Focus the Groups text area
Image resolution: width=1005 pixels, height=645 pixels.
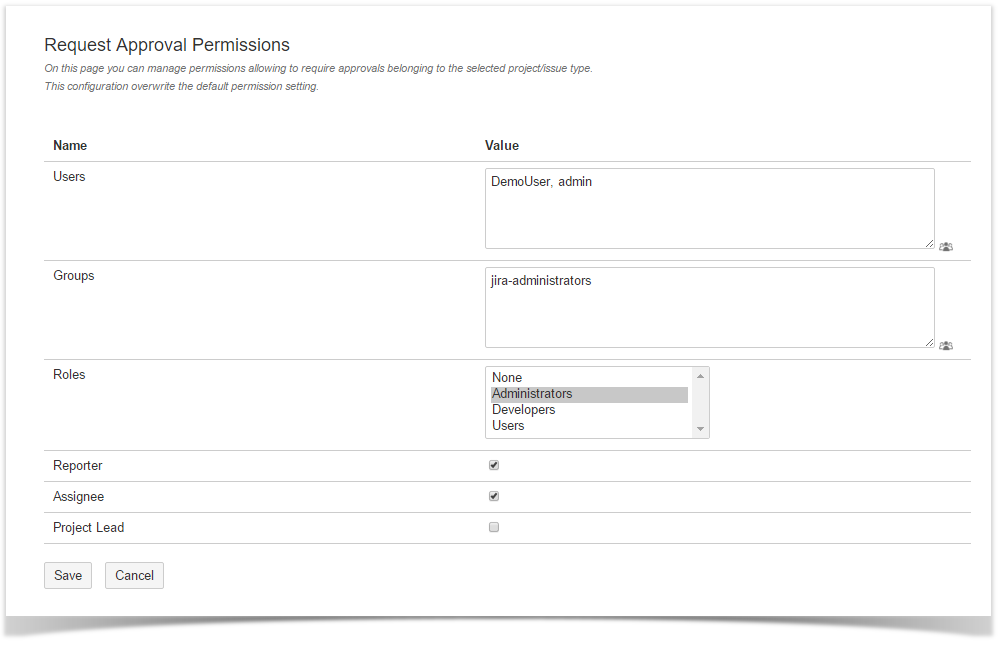pos(709,307)
